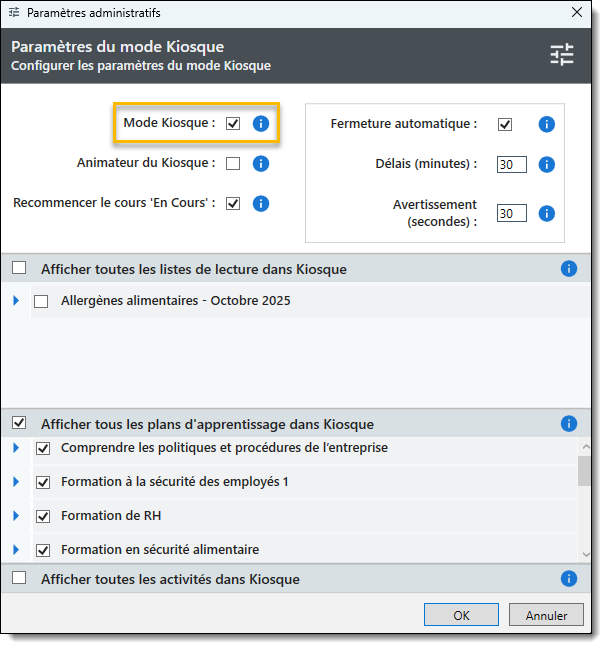Expand the Allergènes alimentaires - Octobre 2025 item

(16, 300)
